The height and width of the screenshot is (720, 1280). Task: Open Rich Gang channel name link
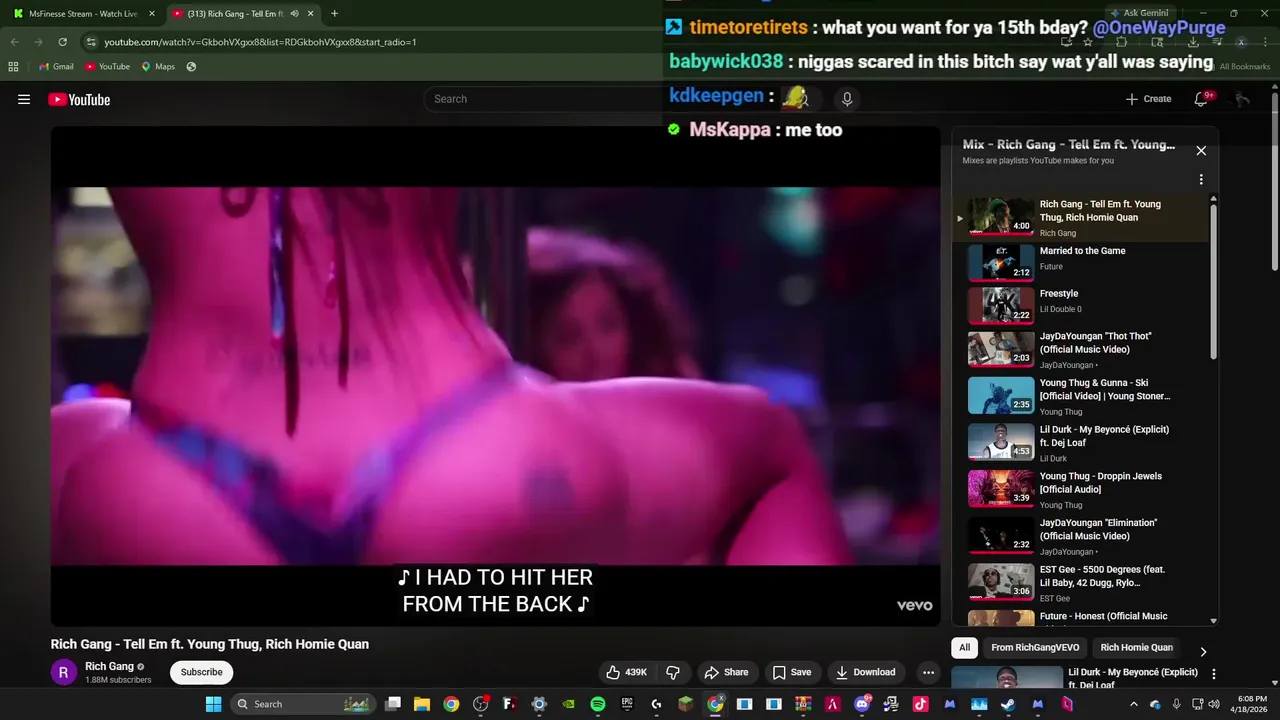(x=109, y=666)
